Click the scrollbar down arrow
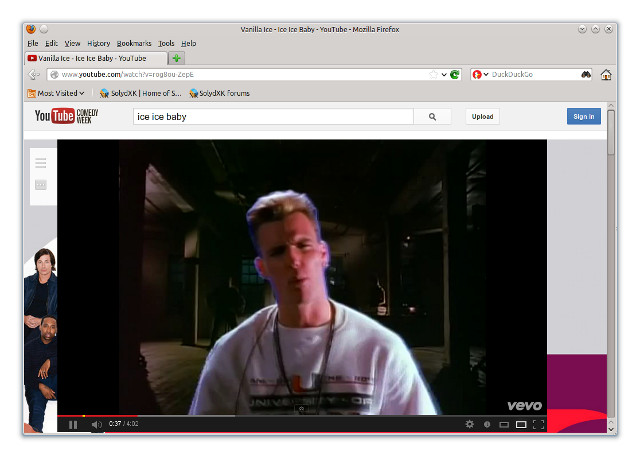The width and height of the screenshot is (640, 458). pos(611,429)
